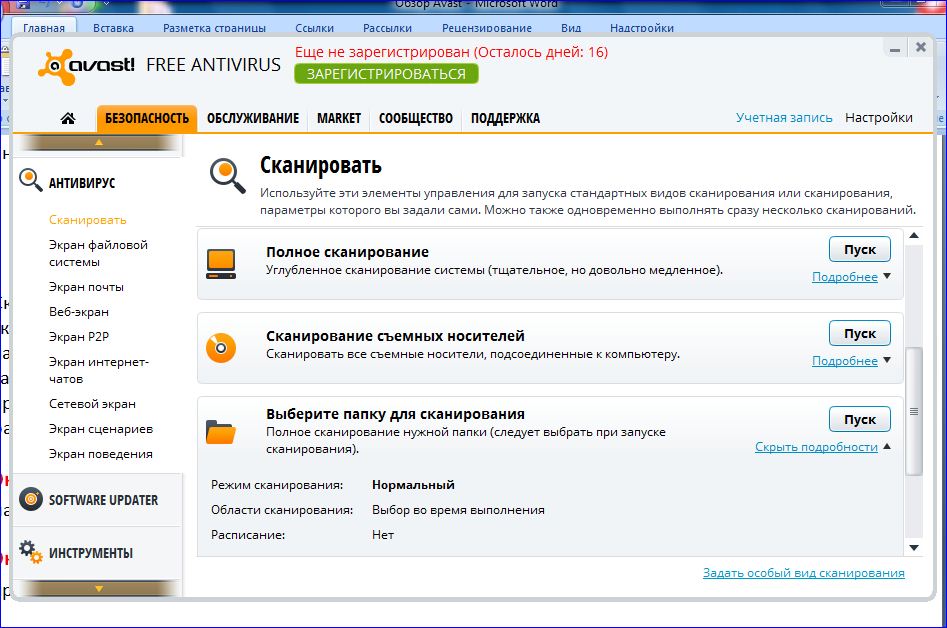Start folder scan with its Пуск button
Screen dimensions: 947x628
point(859,419)
